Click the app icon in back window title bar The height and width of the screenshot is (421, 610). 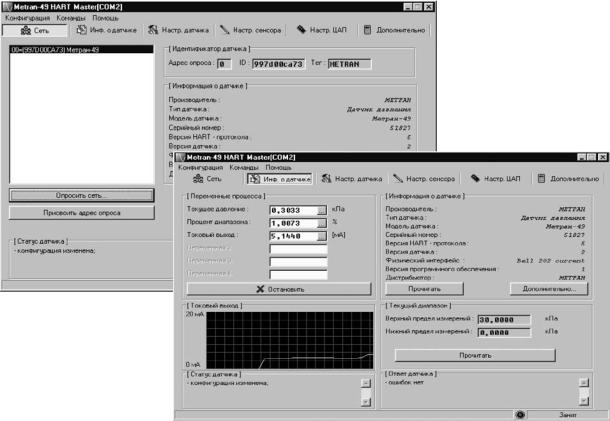tap(7, 7)
